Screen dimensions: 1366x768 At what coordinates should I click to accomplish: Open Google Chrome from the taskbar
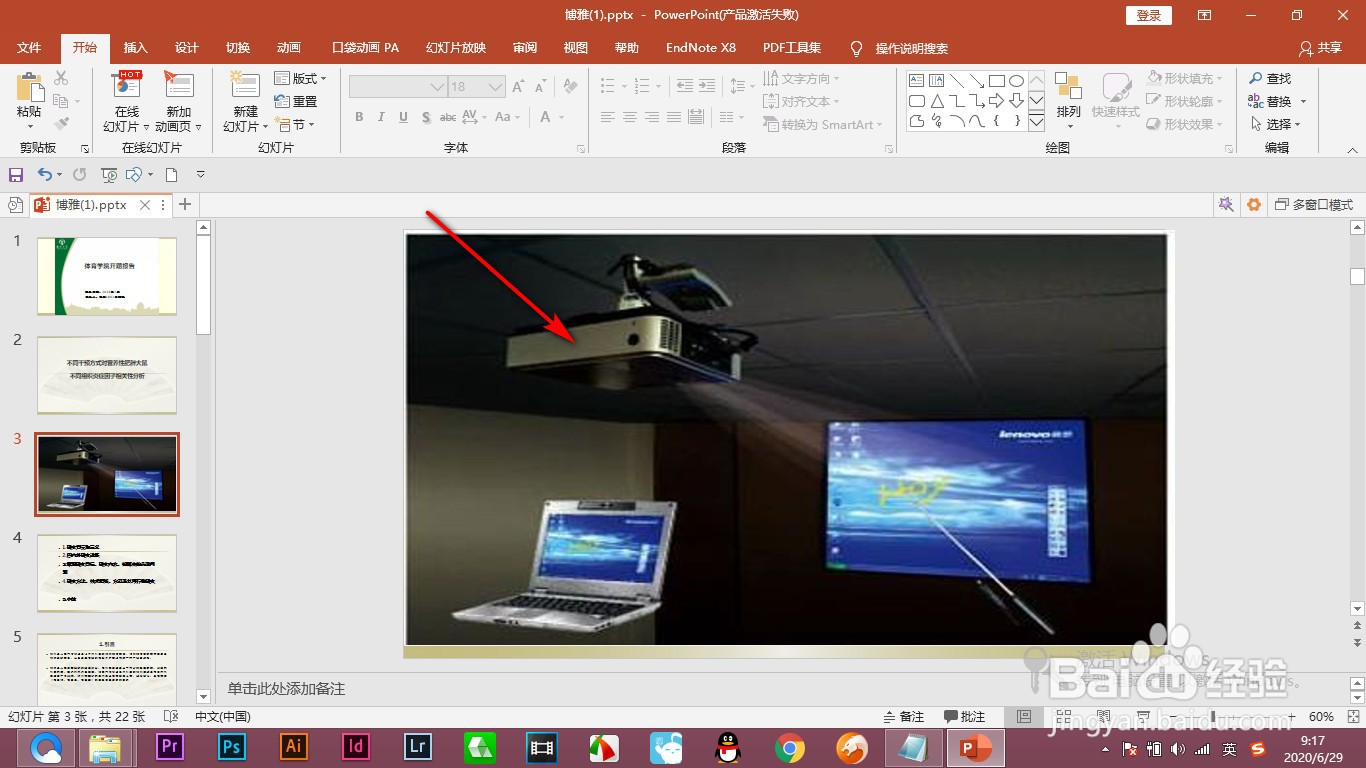790,747
